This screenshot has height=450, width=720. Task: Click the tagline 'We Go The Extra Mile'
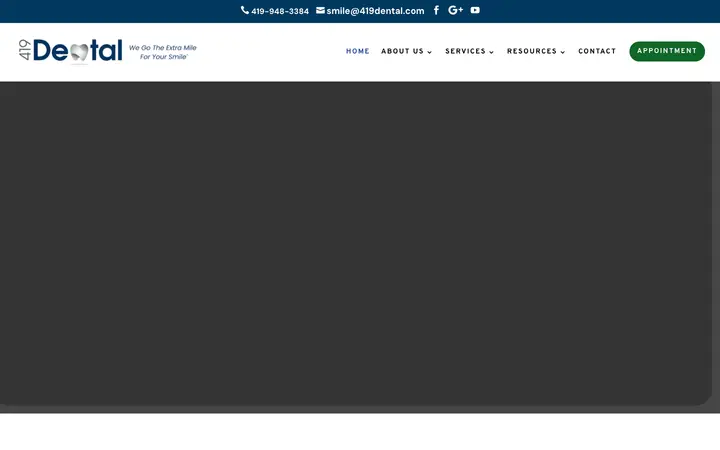(163, 48)
